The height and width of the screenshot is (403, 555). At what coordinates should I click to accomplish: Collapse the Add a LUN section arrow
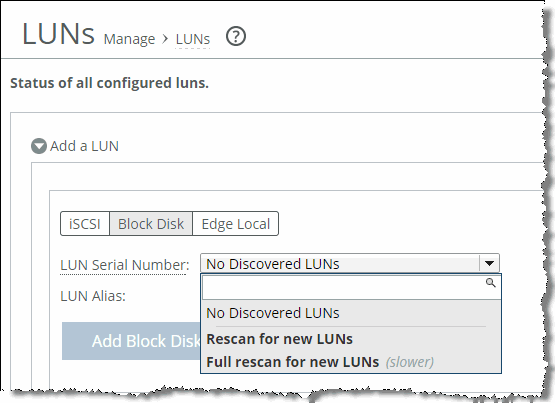[39, 146]
